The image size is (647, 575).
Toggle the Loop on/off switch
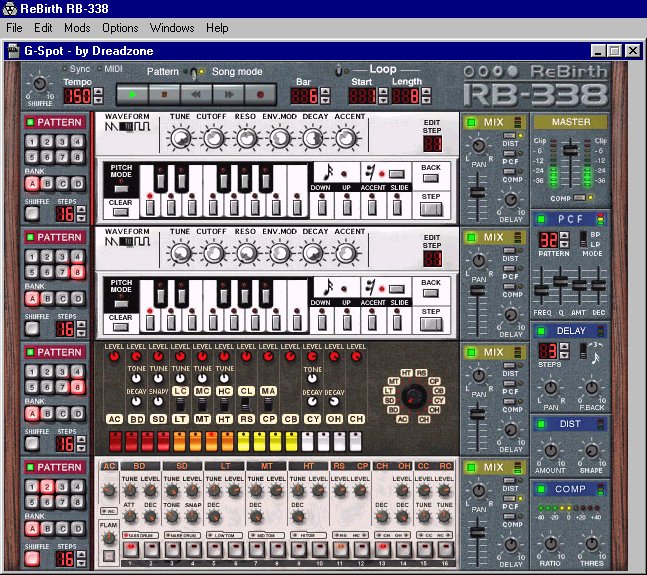[338, 70]
